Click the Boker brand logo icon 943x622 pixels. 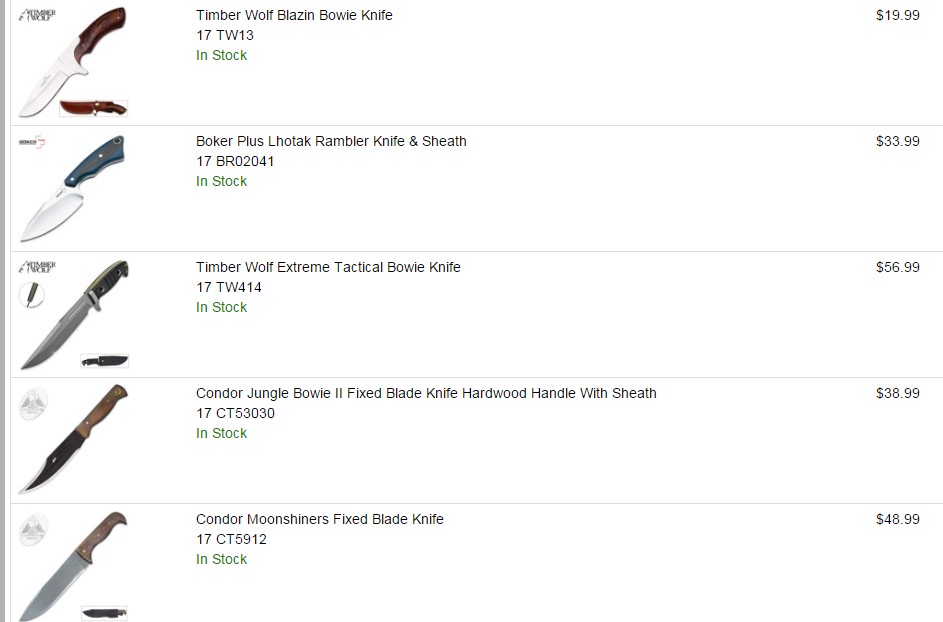point(32,142)
